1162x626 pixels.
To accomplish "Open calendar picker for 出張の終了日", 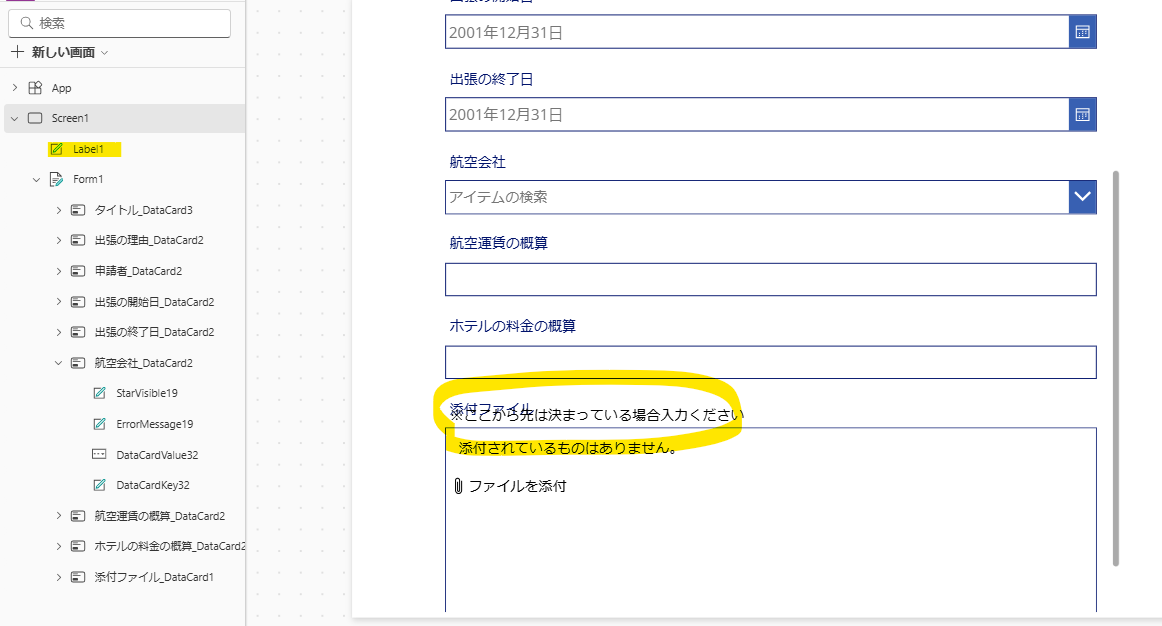I will tap(1083, 115).
